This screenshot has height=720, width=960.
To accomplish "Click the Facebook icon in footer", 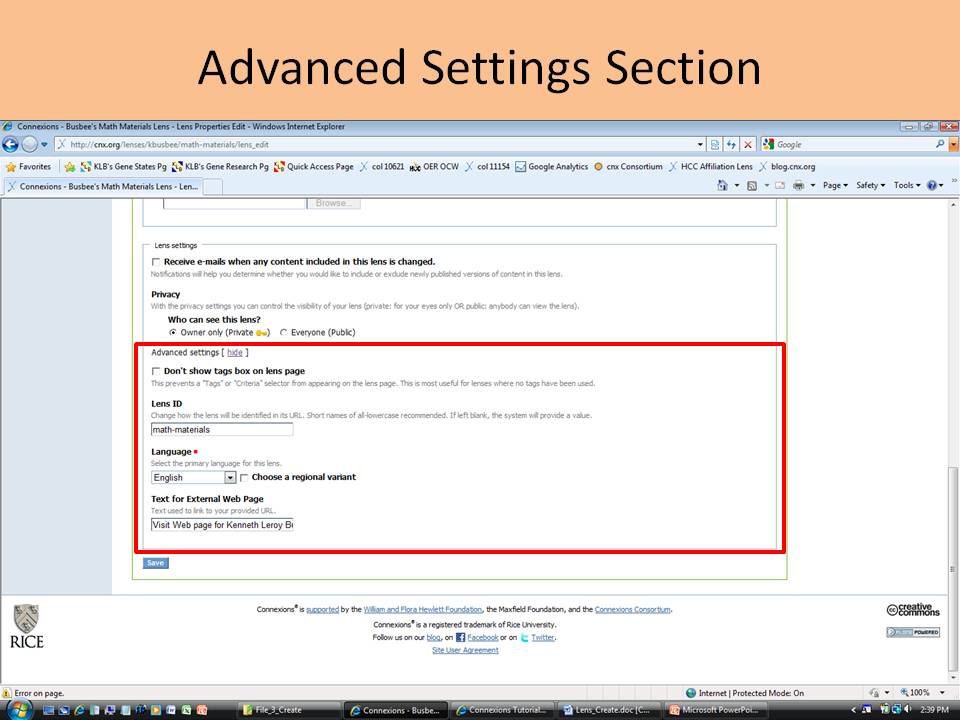I will pos(461,637).
